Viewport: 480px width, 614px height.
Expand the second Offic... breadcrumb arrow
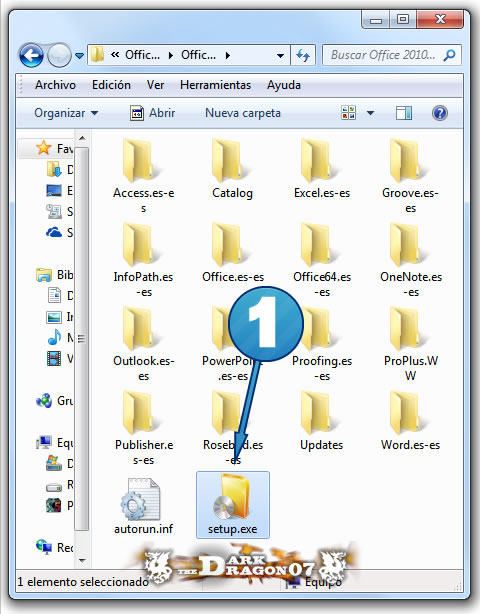pos(228,56)
